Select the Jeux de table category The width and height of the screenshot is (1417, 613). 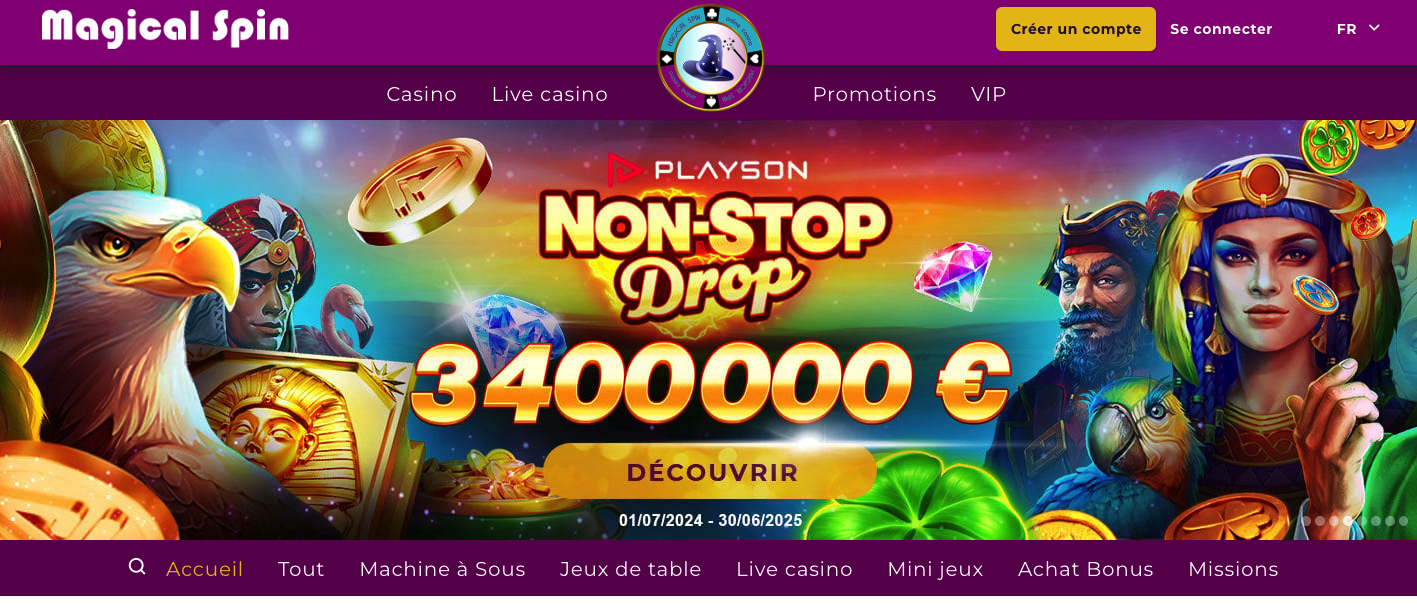point(631,569)
